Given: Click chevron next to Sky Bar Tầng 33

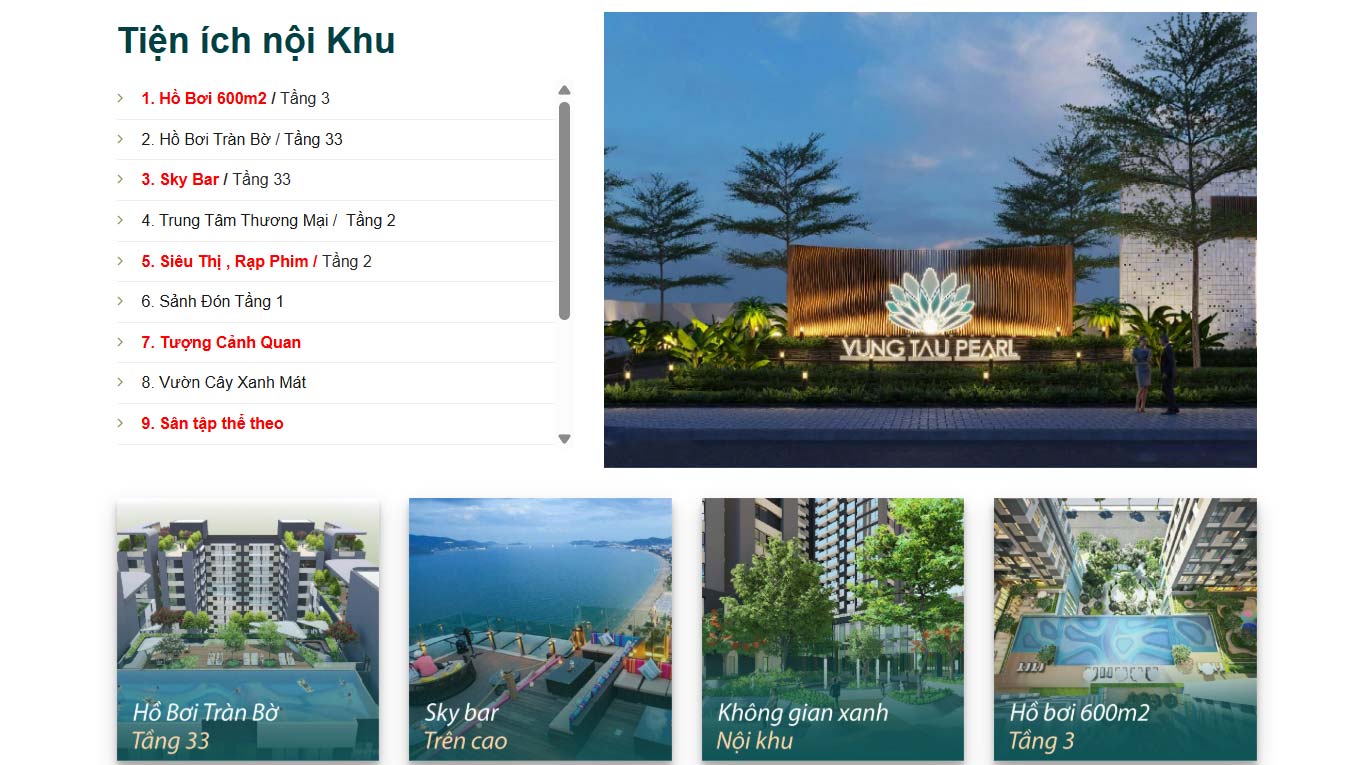Looking at the screenshot, I should (121, 179).
